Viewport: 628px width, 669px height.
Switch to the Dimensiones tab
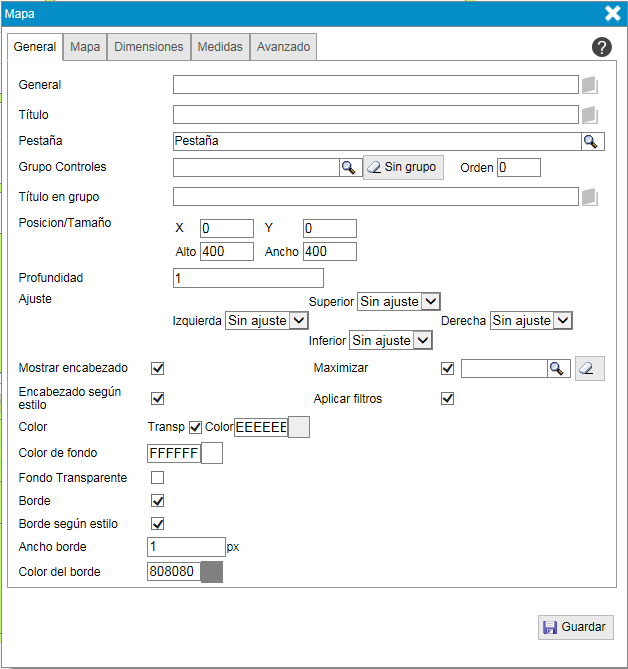coord(148,47)
